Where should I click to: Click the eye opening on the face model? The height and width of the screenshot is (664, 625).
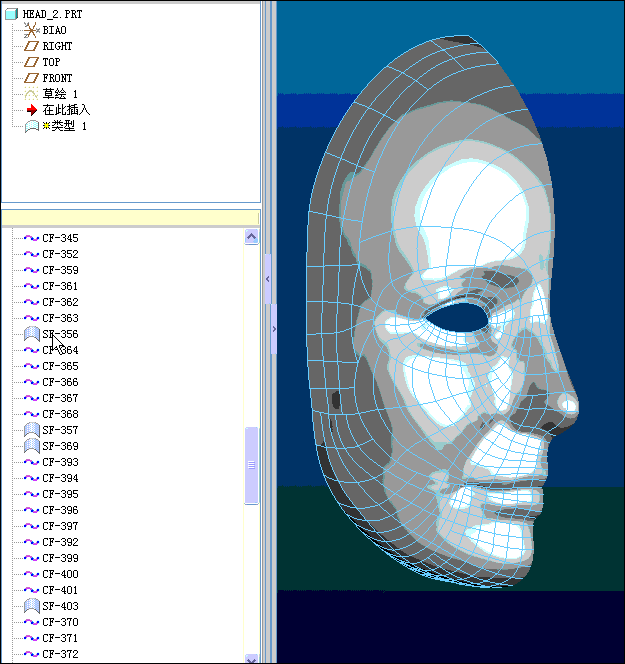click(457, 318)
